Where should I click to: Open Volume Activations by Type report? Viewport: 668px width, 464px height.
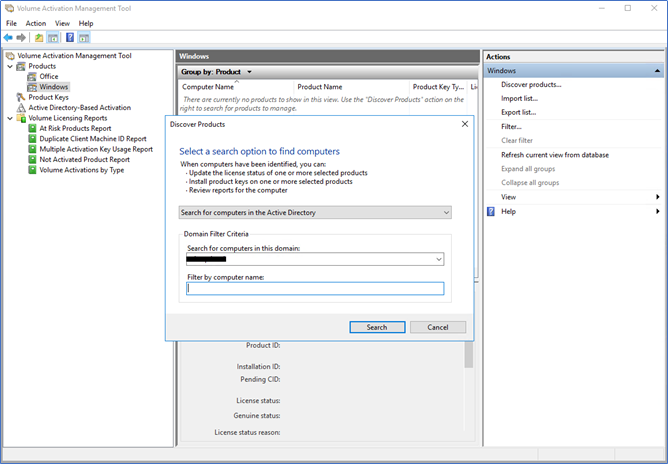click(x=81, y=170)
